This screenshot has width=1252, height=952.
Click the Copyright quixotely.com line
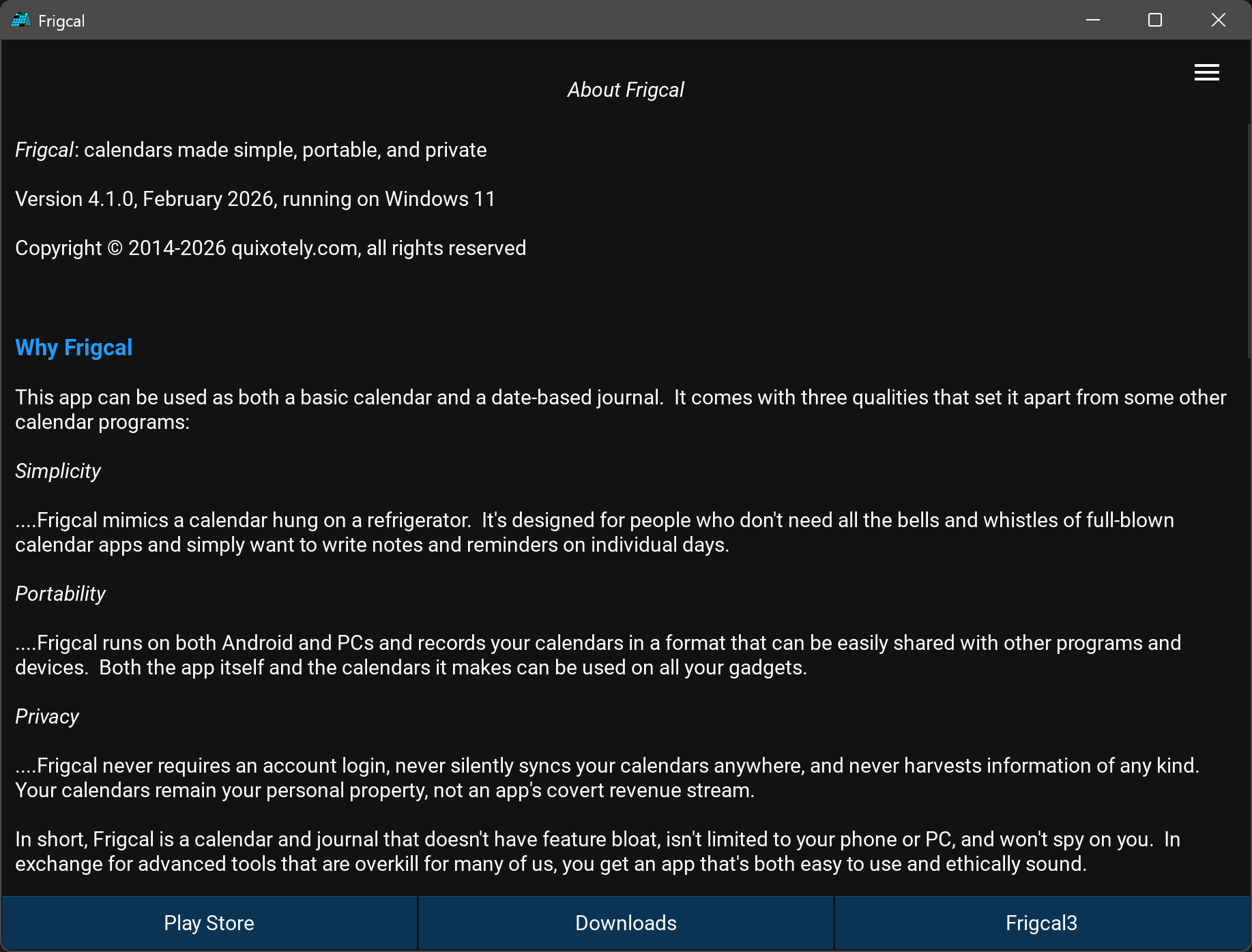click(x=270, y=248)
